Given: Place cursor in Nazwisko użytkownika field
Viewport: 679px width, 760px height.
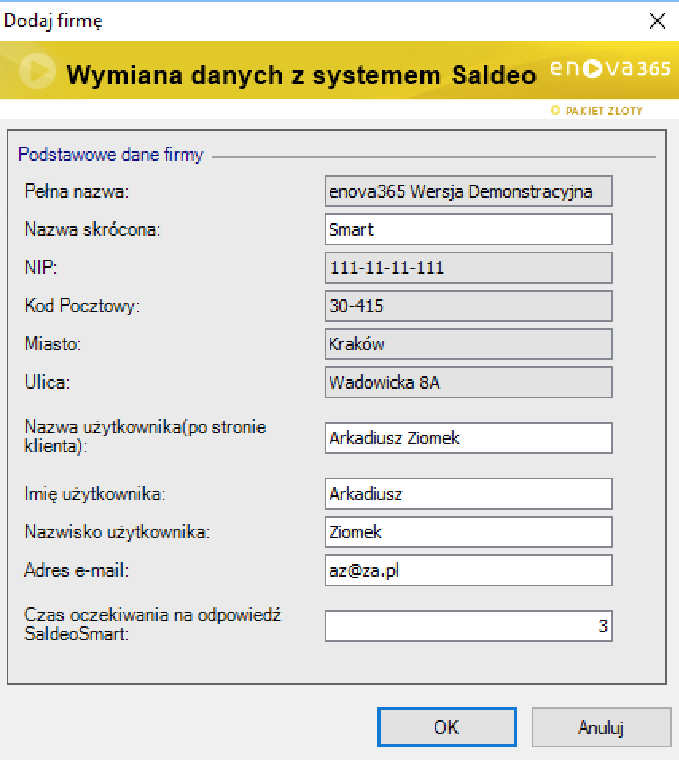Looking at the screenshot, I should coord(468,532).
